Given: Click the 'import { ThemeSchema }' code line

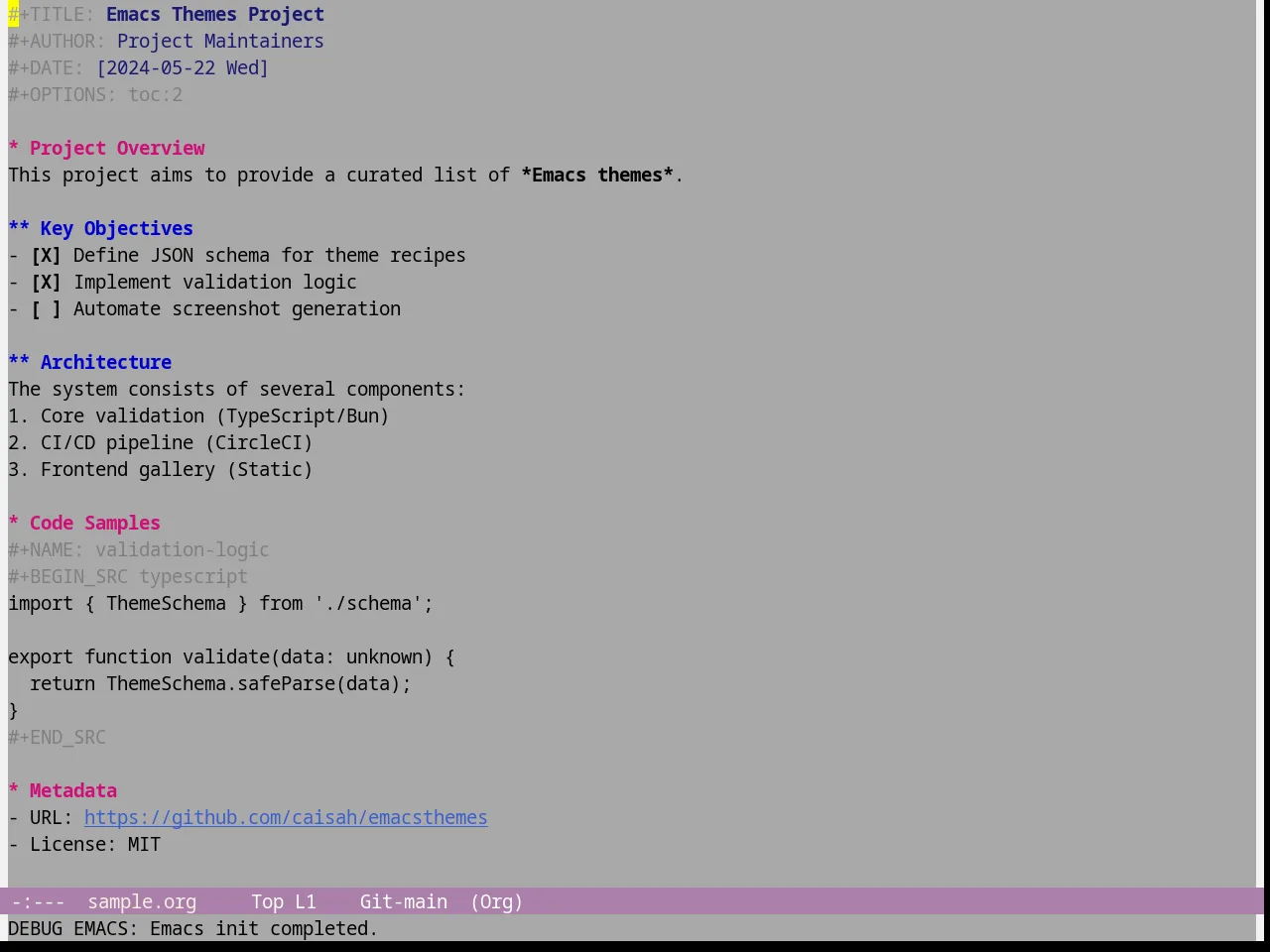Looking at the screenshot, I should coord(220,604).
